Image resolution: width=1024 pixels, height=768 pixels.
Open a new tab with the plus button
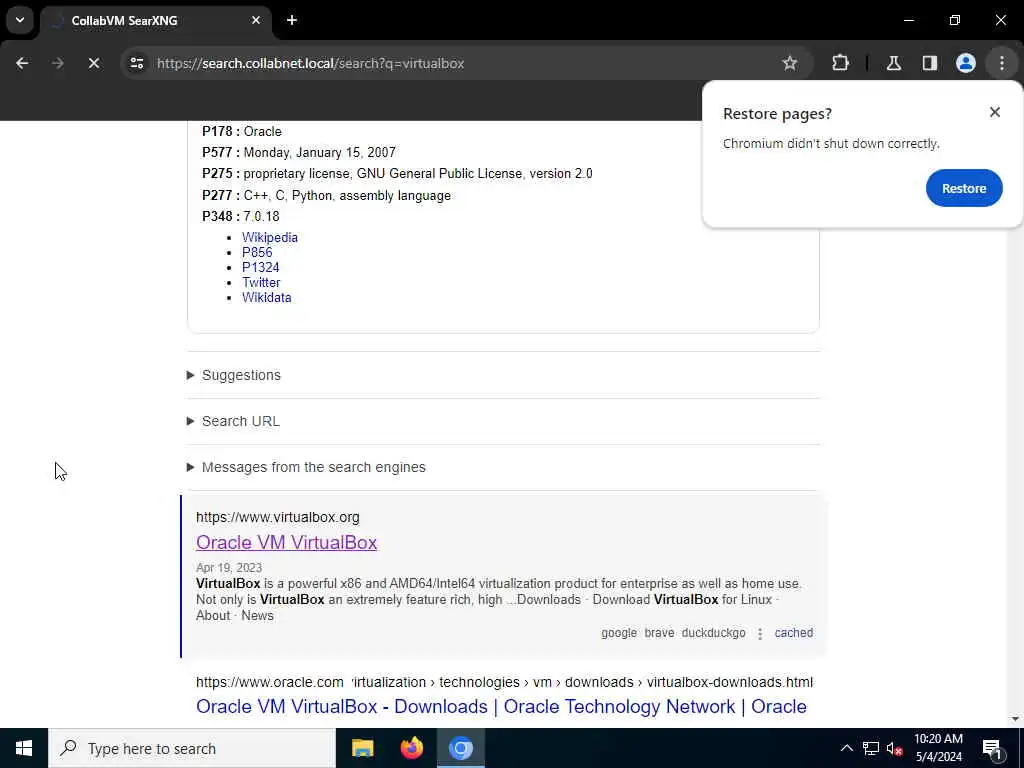(x=292, y=20)
